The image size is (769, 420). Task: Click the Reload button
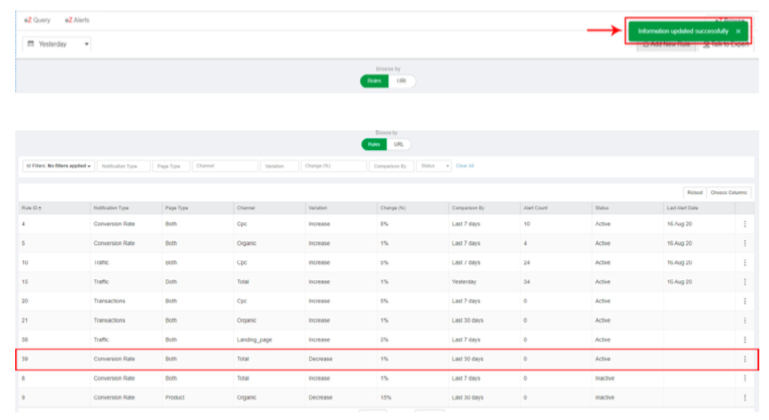pyautogui.click(x=695, y=192)
